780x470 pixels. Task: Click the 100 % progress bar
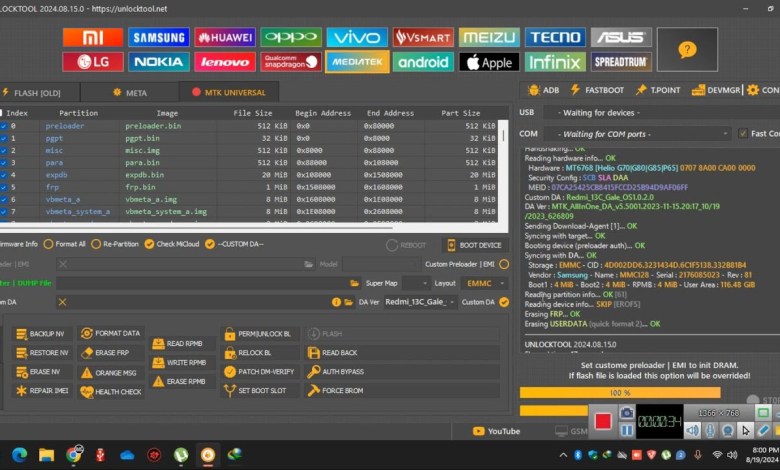pos(620,392)
